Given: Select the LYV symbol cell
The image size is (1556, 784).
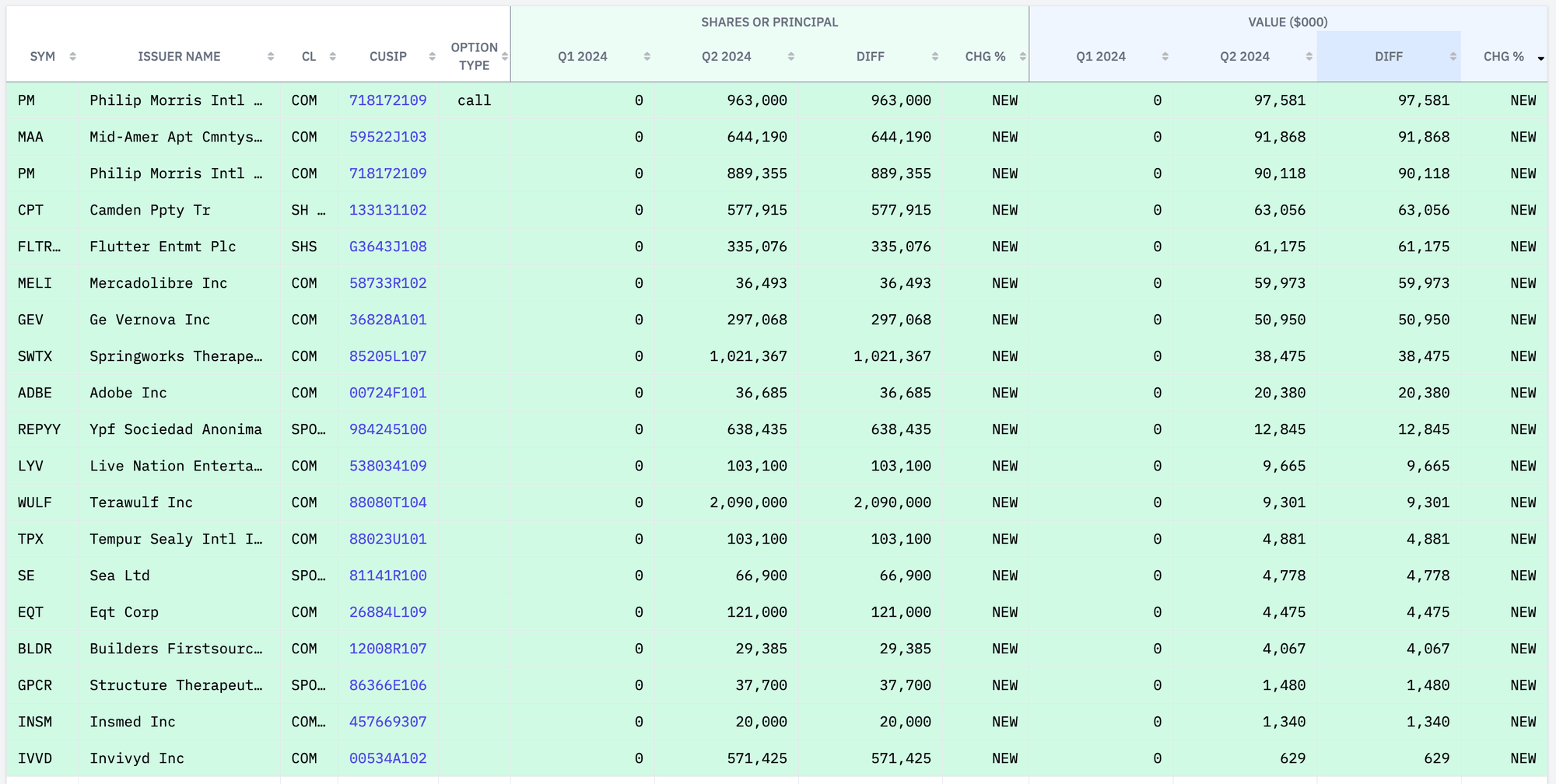Looking at the screenshot, I should coord(42,466).
